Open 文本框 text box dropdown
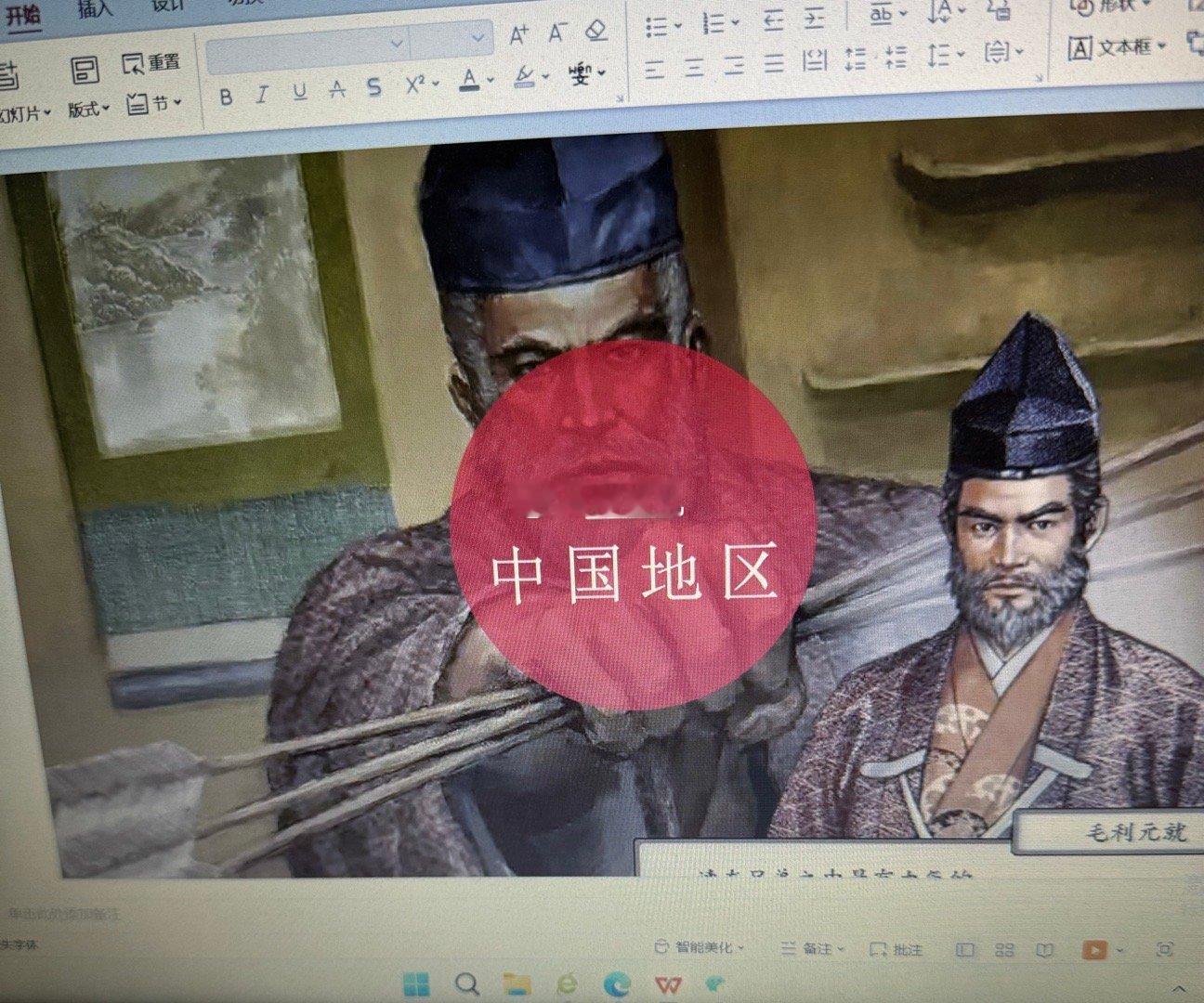Screen dimensions: 1204x1003 [x=1116, y=46]
